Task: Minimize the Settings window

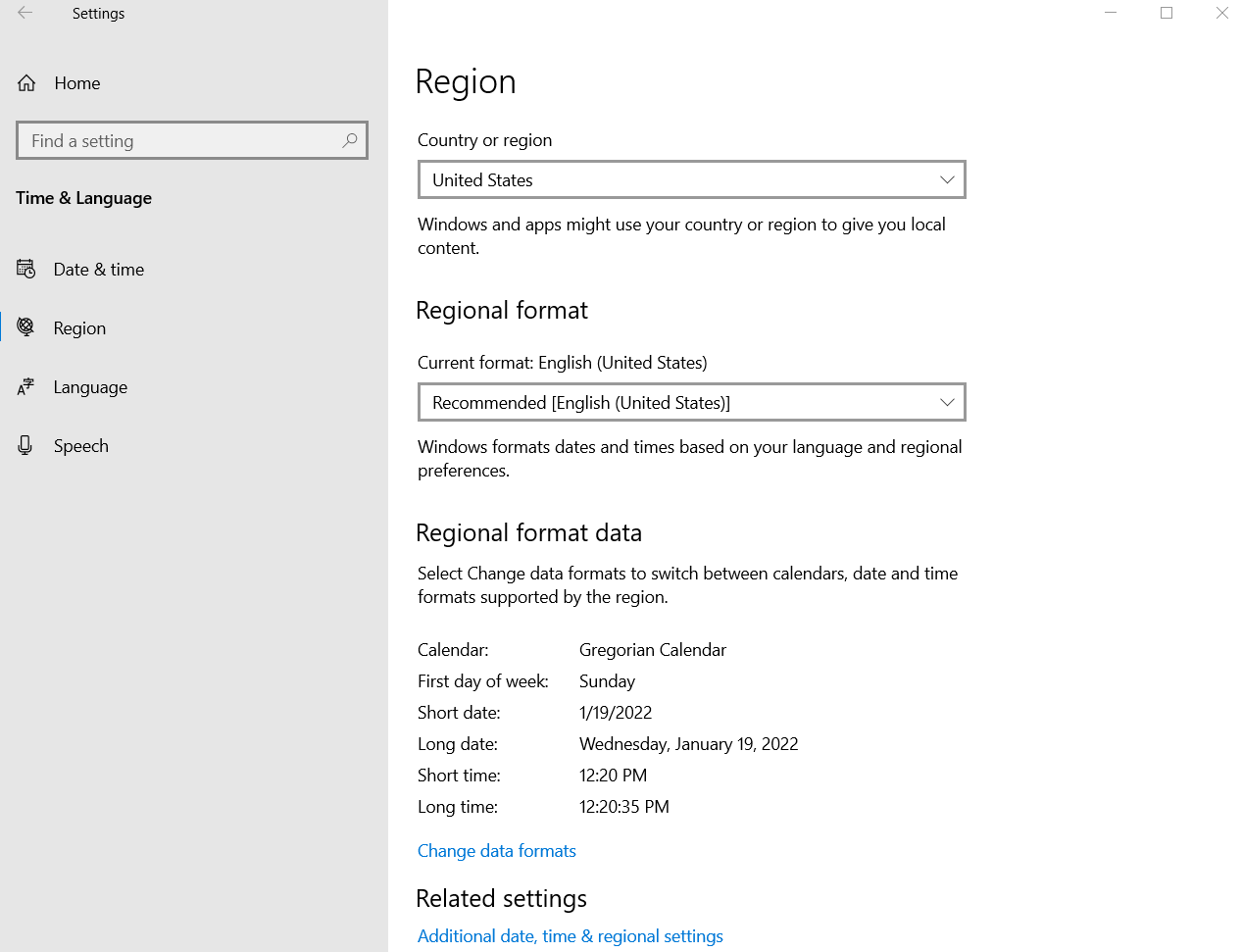Action: (1111, 13)
